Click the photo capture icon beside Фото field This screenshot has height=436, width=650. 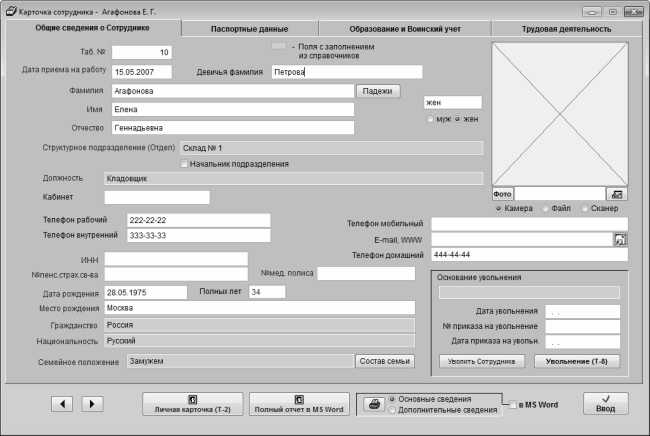[617, 193]
